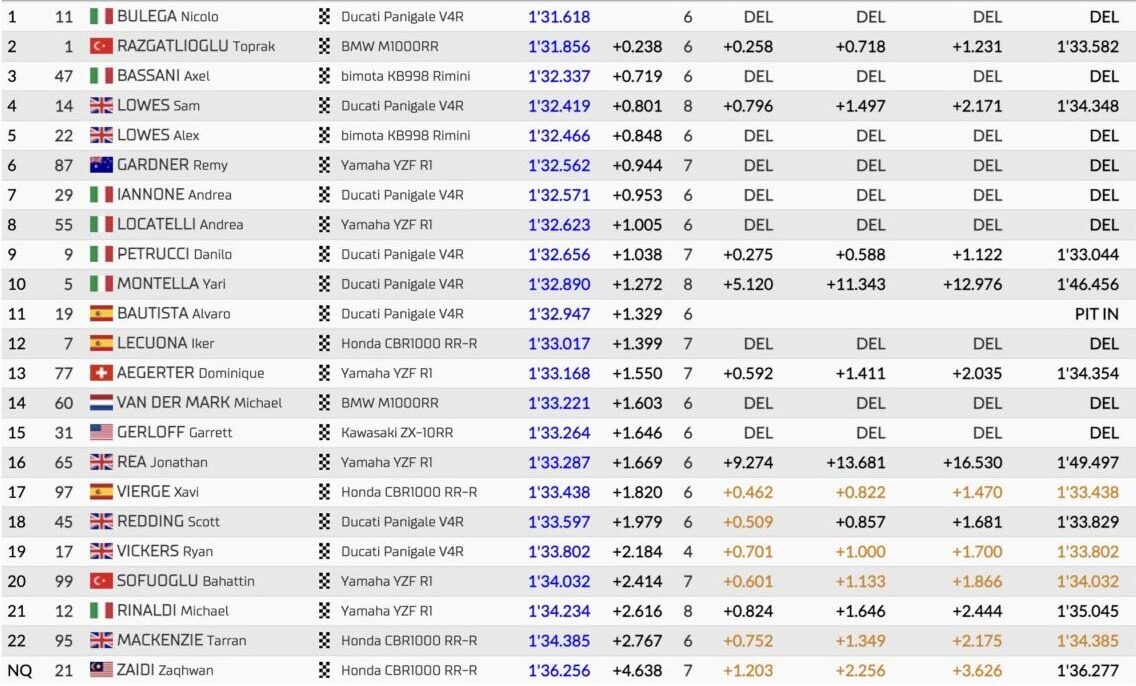Click the last lap time 1'33.582
This screenshot has height=686, width=1136.
[1087, 46]
